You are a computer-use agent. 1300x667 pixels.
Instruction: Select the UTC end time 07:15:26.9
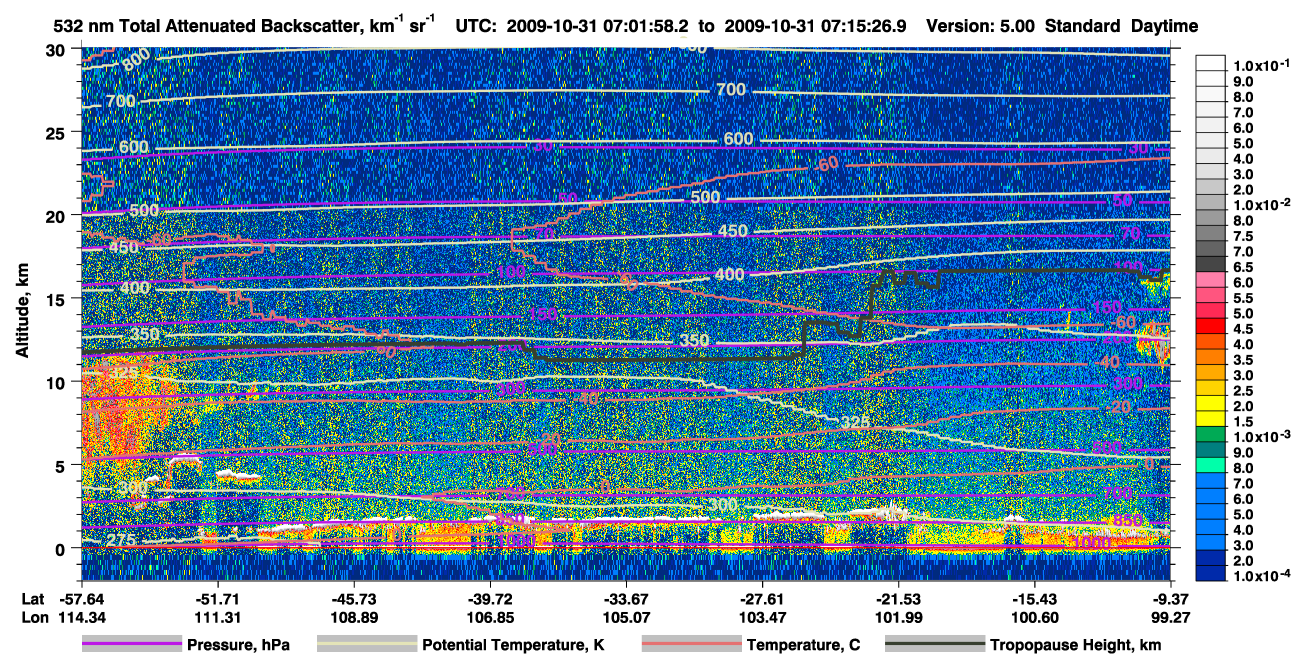(x=865, y=26)
